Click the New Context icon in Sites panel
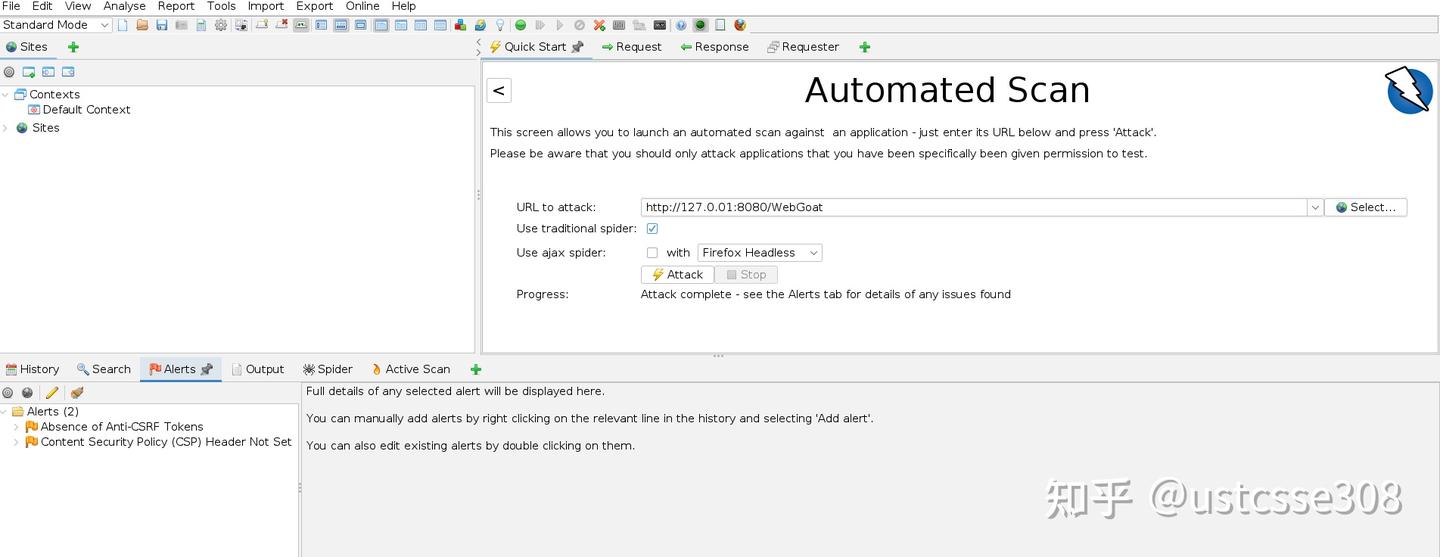 coord(29,72)
